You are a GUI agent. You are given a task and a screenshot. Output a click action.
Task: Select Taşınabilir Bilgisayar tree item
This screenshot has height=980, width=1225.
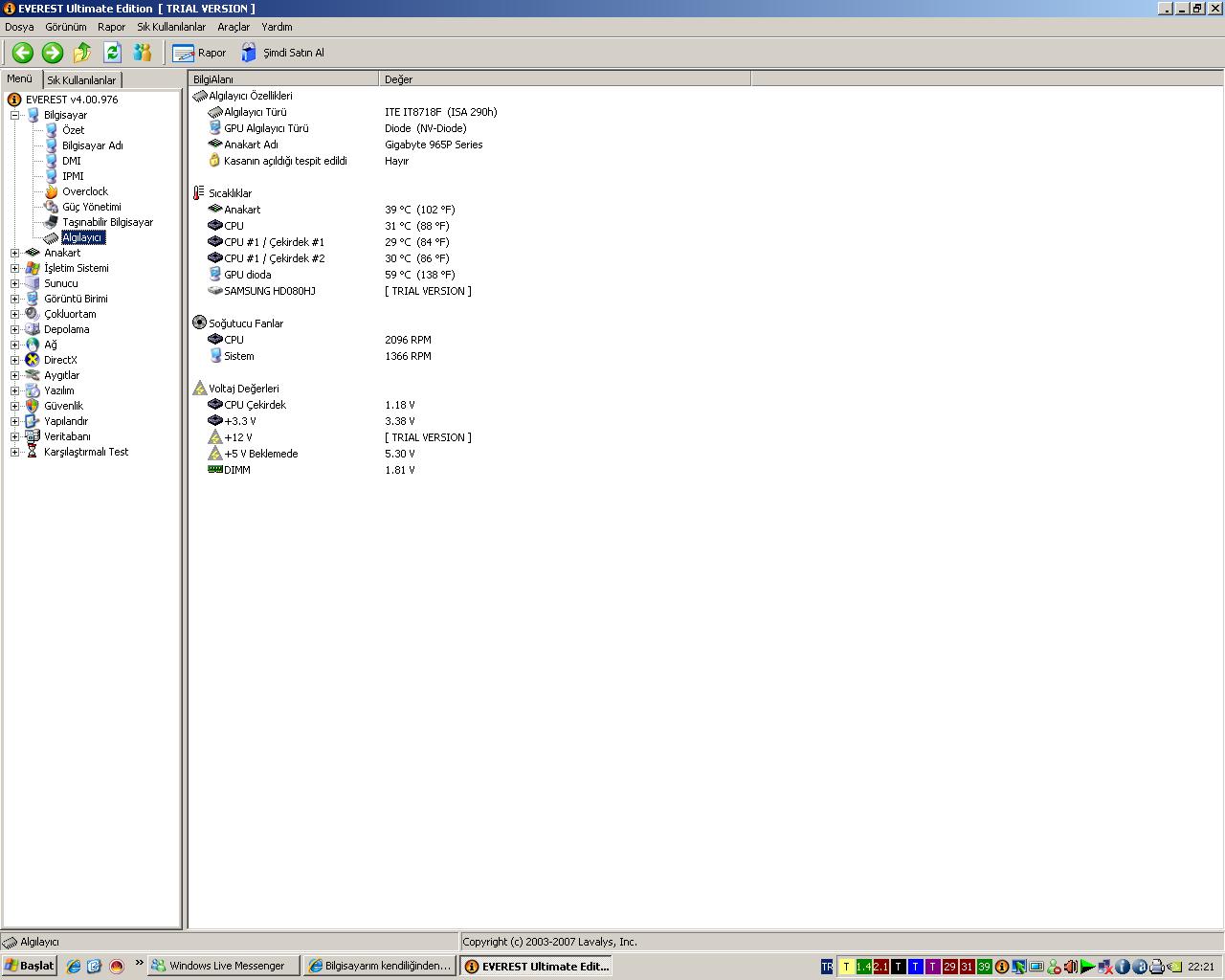pyautogui.click(x=108, y=222)
